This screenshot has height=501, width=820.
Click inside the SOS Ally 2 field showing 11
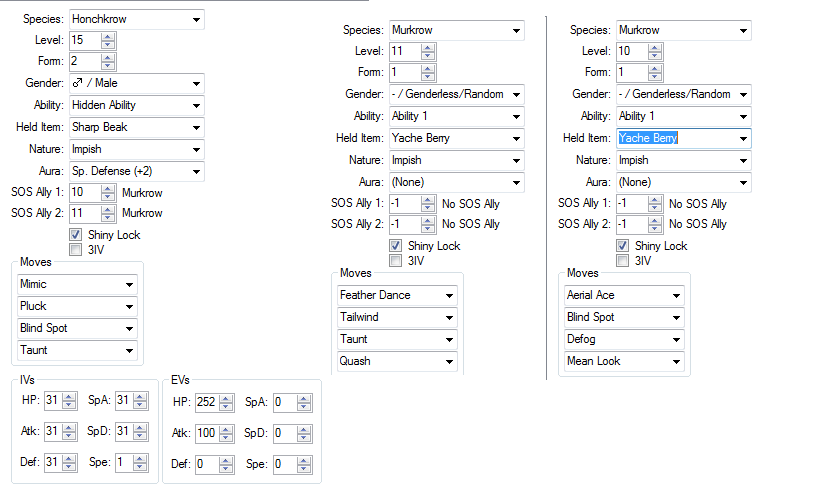click(x=84, y=212)
